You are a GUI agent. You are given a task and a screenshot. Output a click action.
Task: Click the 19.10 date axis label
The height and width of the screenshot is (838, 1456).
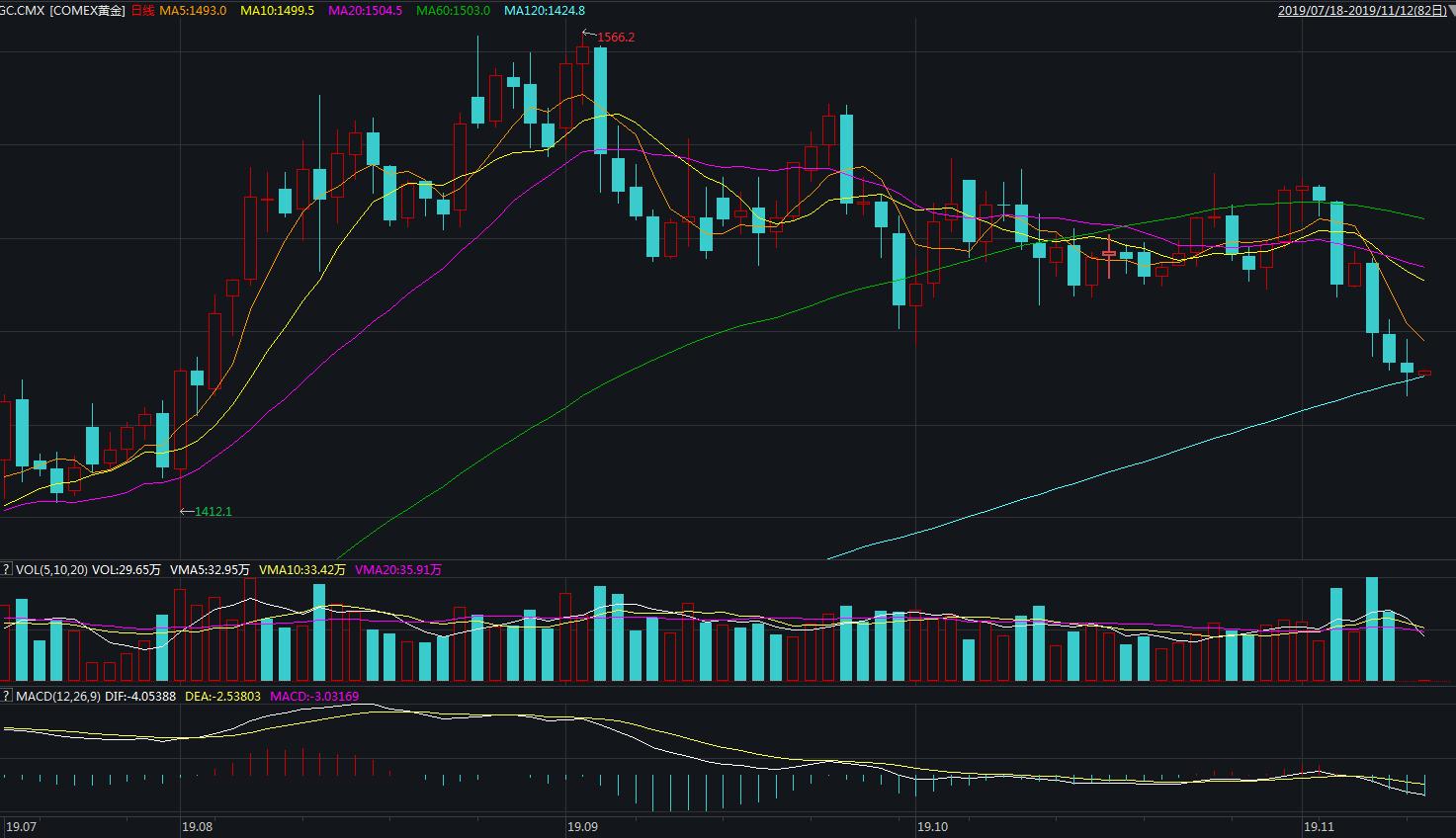(x=932, y=825)
